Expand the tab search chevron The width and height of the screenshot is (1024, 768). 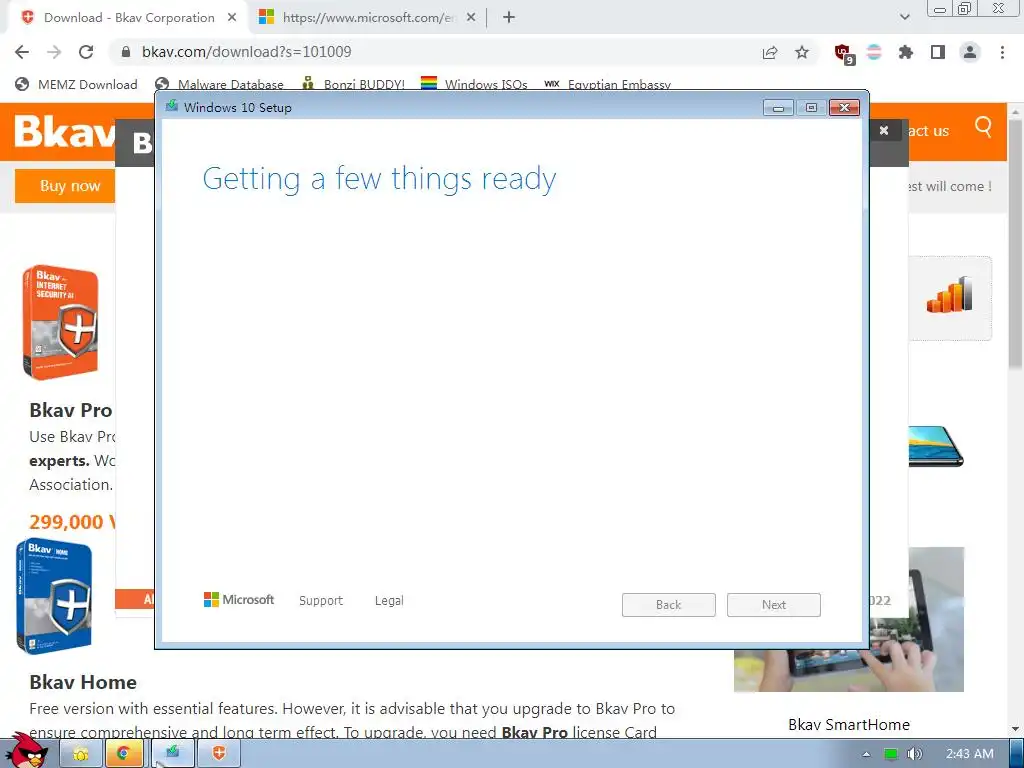(904, 18)
